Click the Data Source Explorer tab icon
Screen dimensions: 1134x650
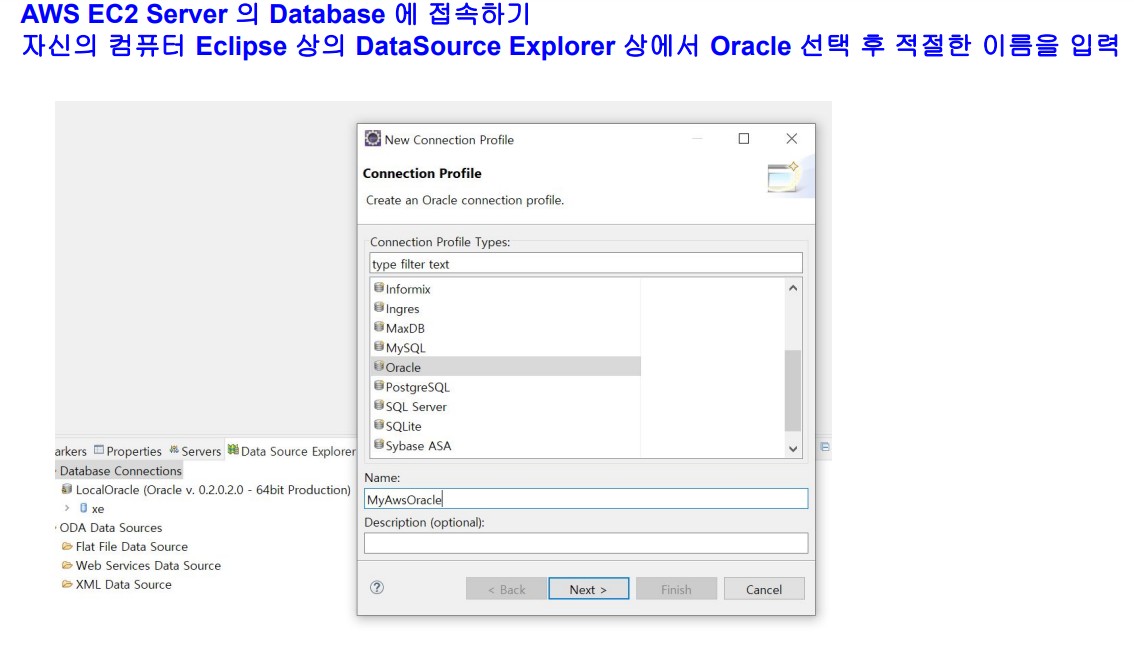coord(233,450)
